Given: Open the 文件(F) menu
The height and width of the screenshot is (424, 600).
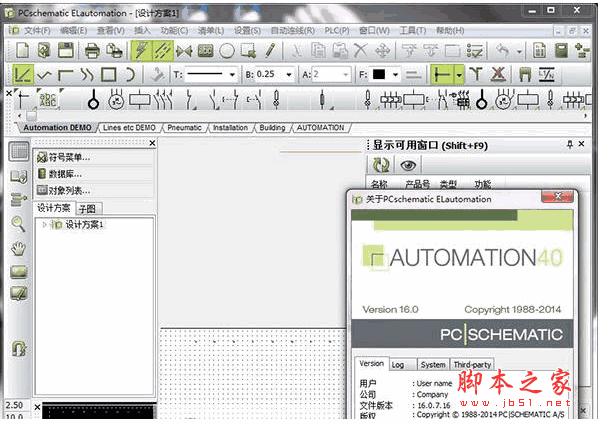Looking at the screenshot, I should tap(37, 31).
